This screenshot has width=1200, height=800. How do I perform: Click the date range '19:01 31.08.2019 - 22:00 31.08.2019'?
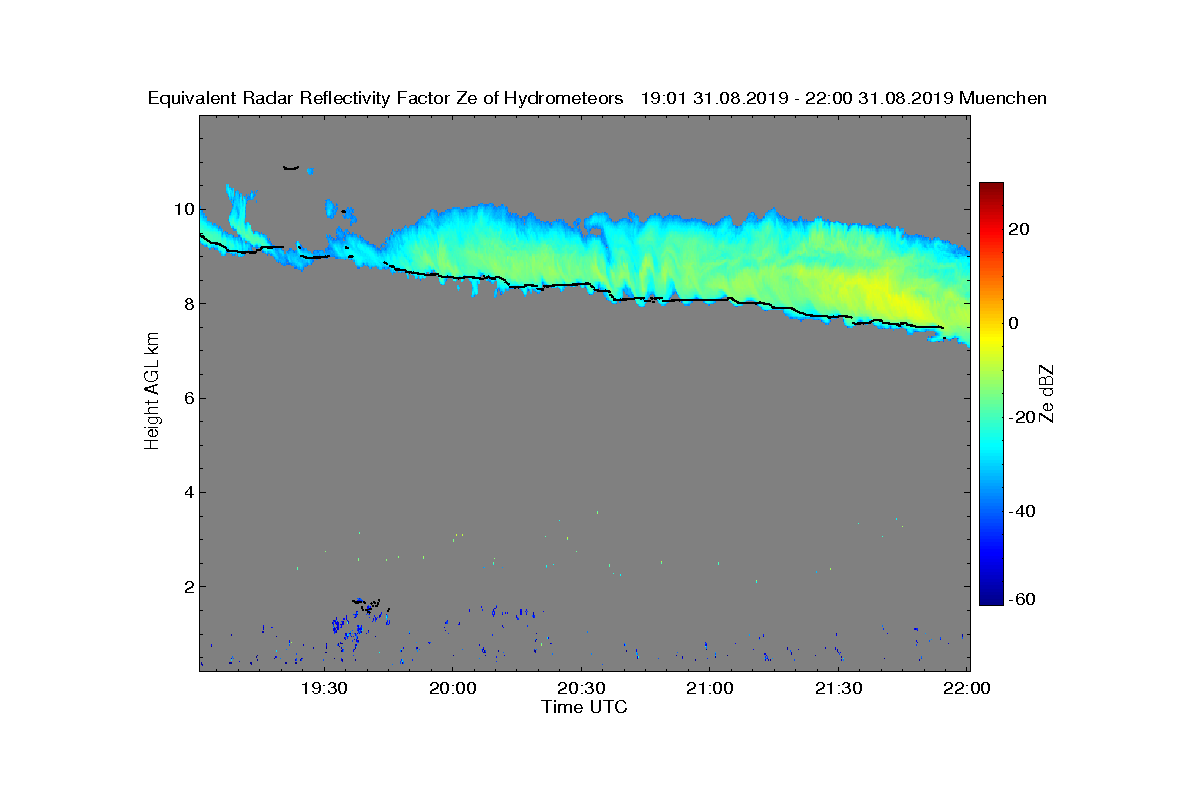pos(796,99)
